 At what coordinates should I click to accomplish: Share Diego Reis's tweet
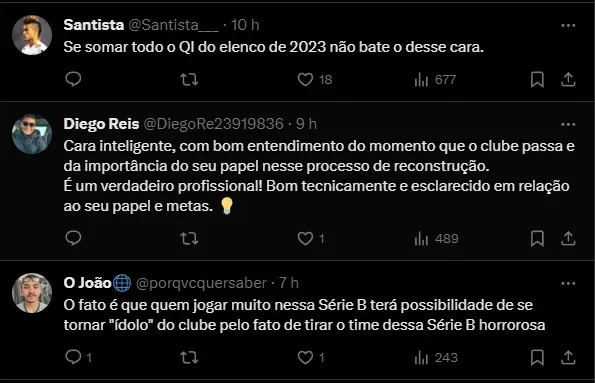pyautogui.click(x=568, y=238)
